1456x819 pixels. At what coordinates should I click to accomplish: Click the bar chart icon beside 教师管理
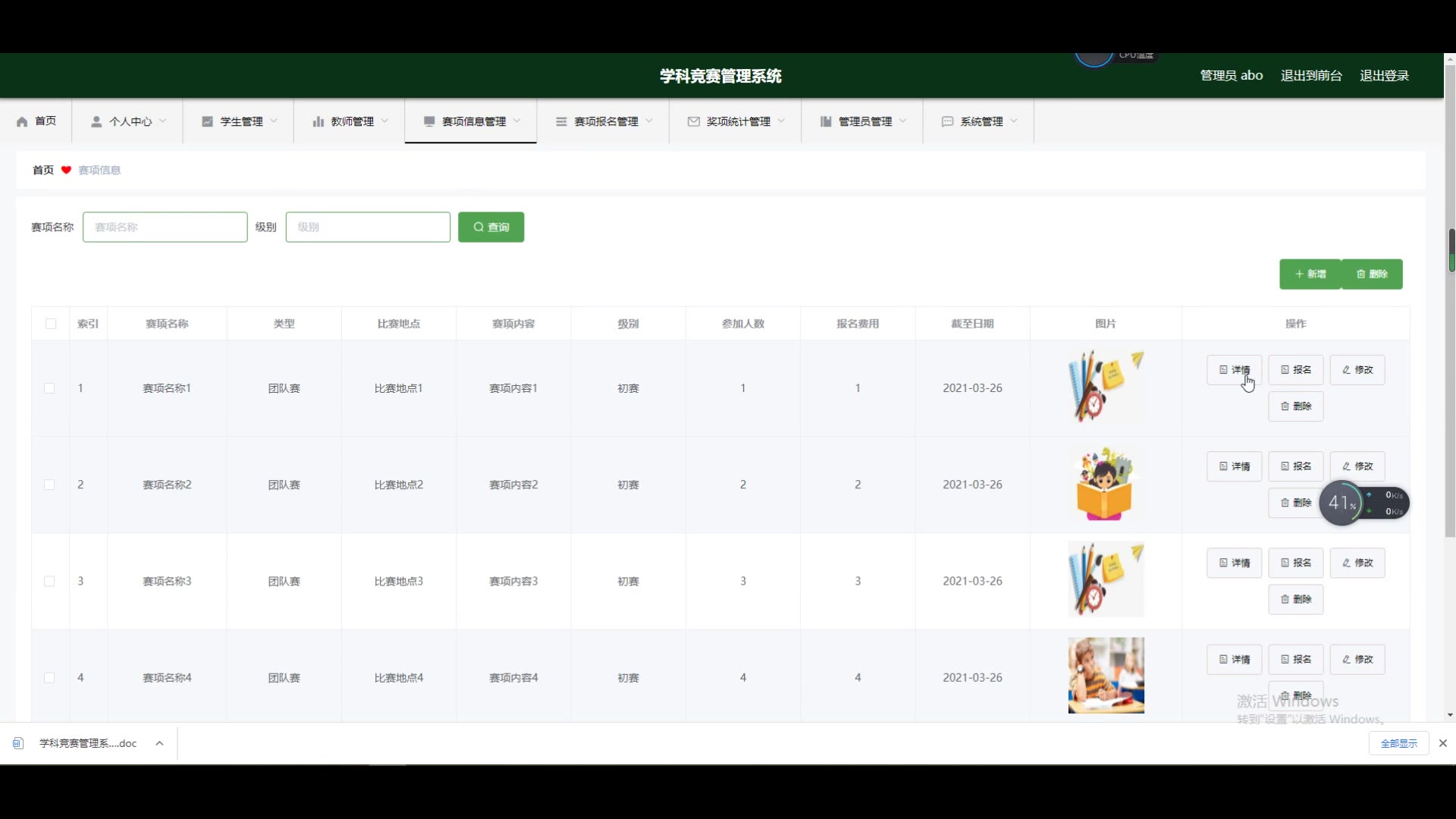(x=318, y=121)
